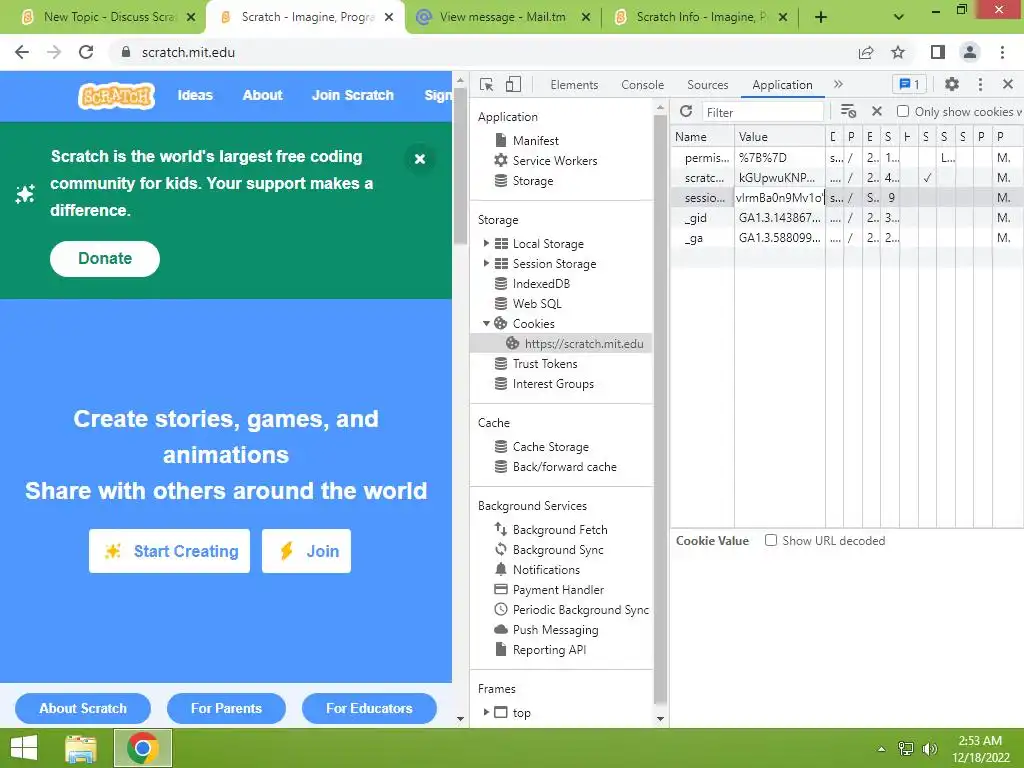
Task: Select the _gid cookie row
Action: [847, 217]
